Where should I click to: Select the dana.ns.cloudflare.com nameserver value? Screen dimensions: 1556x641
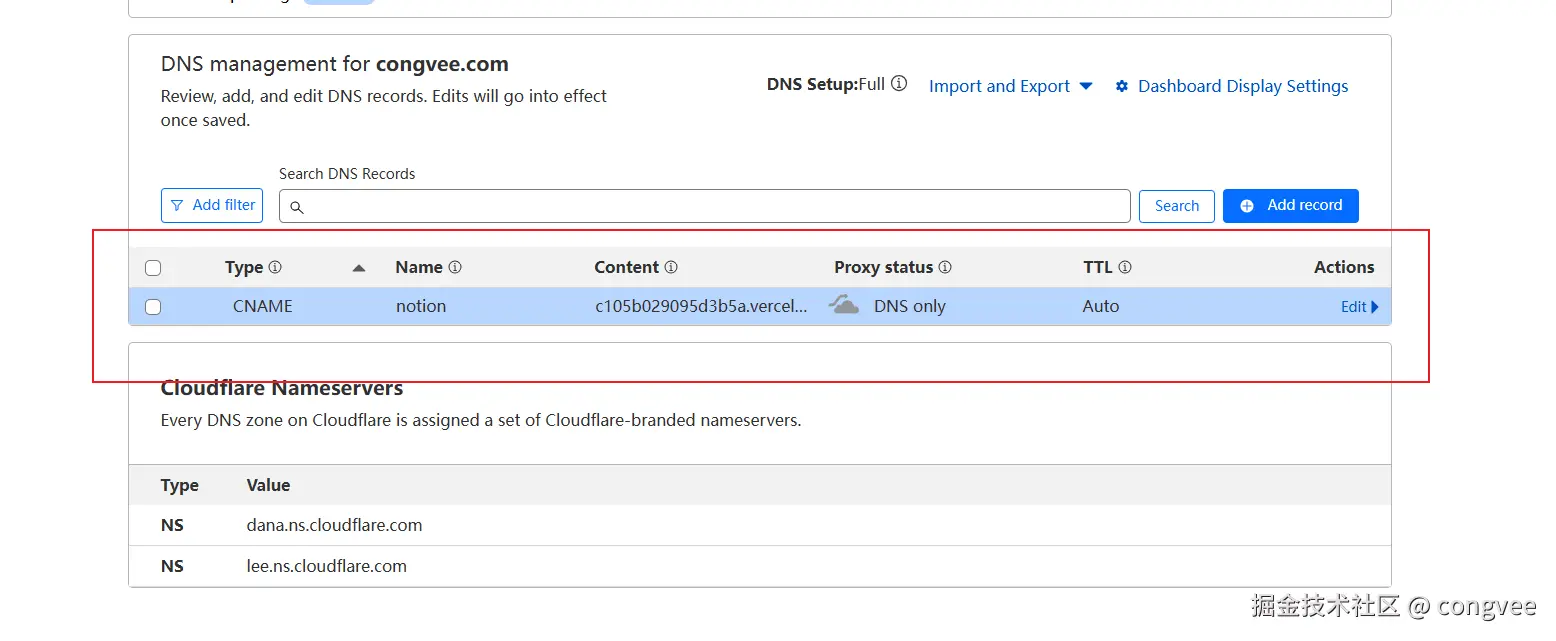point(334,525)
